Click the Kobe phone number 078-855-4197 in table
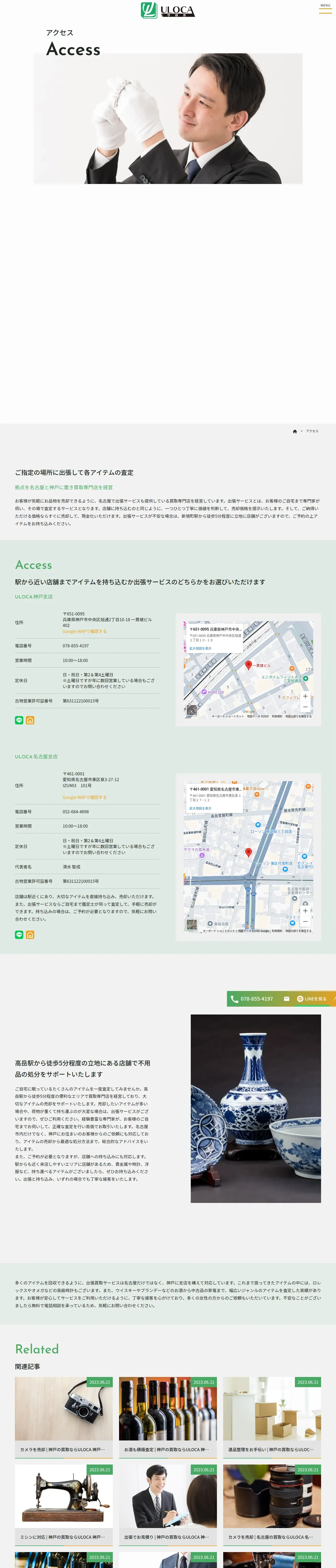Image resolution: width=336 pixels, height=1568 pixels. click(x=76, y=646)
